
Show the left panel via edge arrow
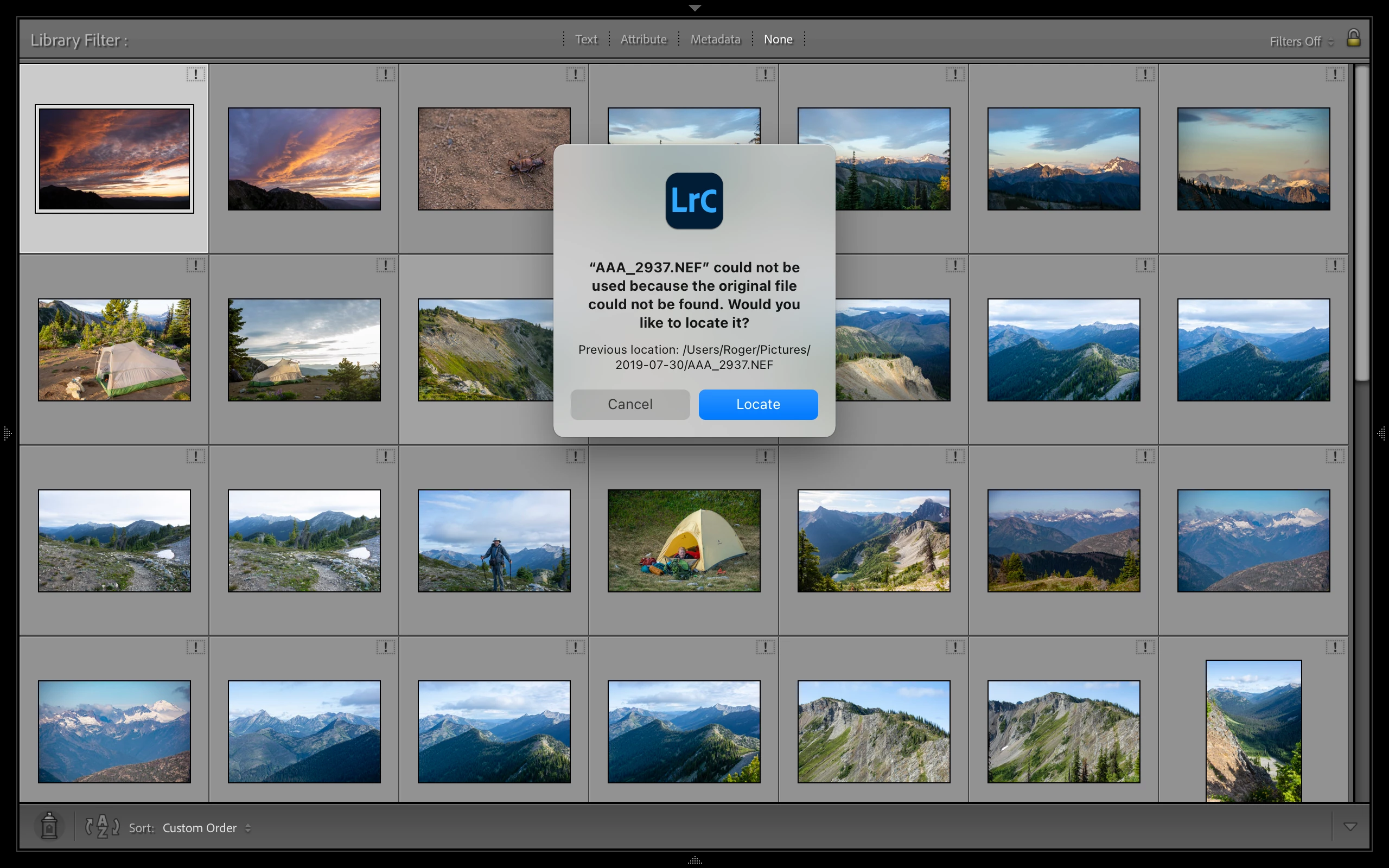point(7,433)
